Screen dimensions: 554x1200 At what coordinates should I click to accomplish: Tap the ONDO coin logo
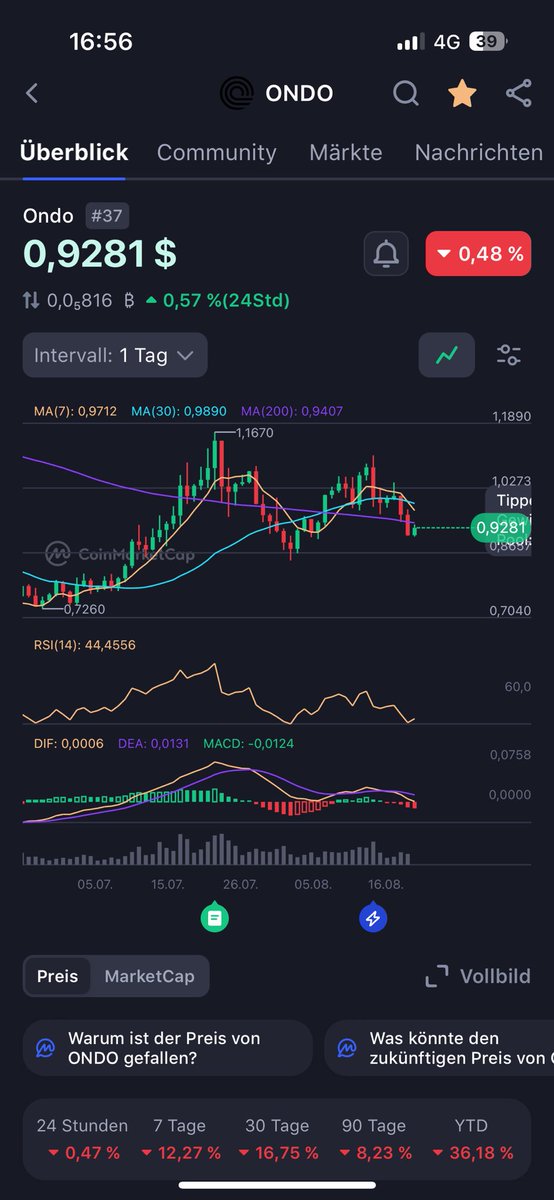pyautogui.click(x=237, y=94)
